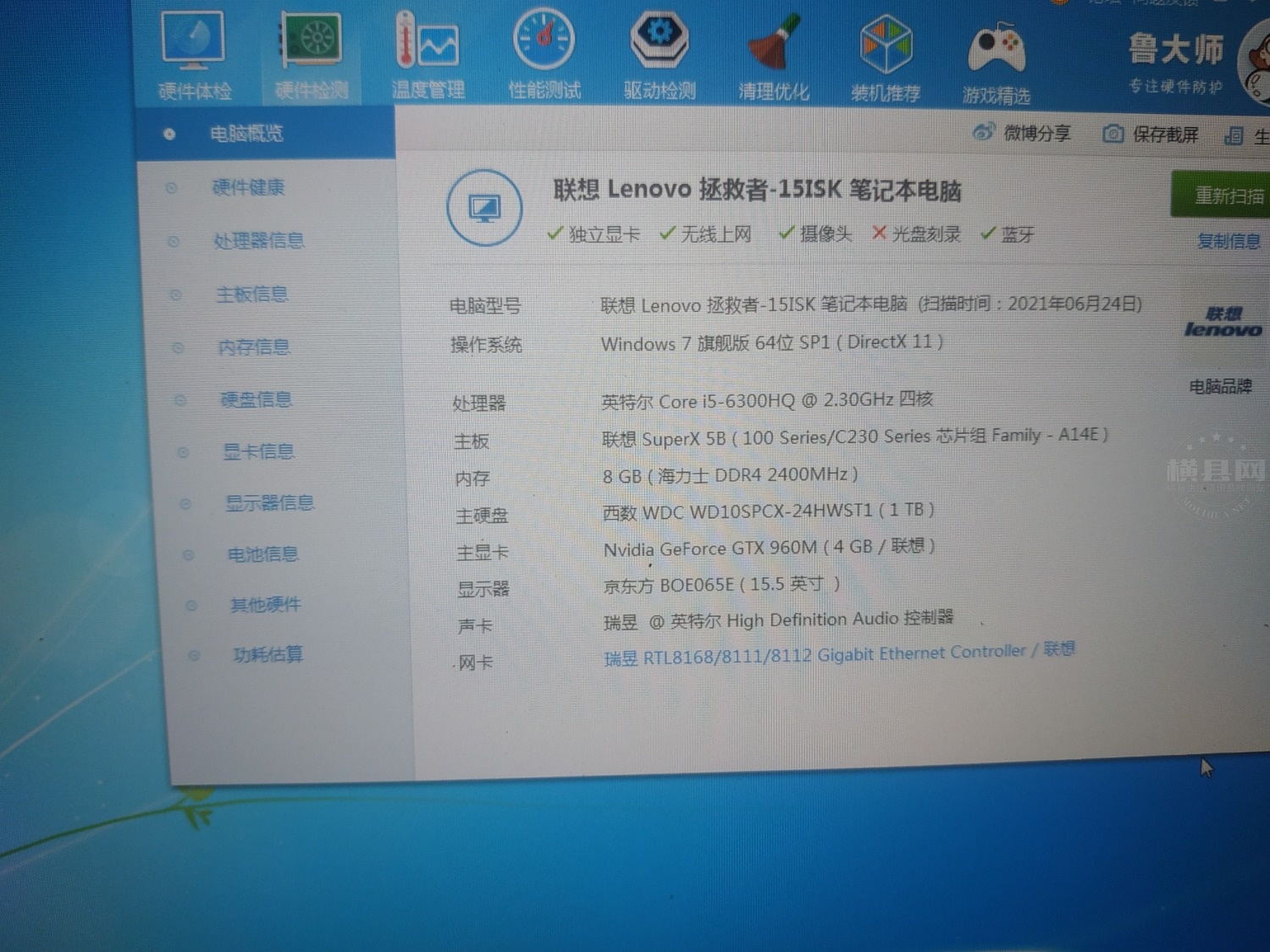
Task: Open 内存信息 sidebar item
Action: [x=254, y=346]
